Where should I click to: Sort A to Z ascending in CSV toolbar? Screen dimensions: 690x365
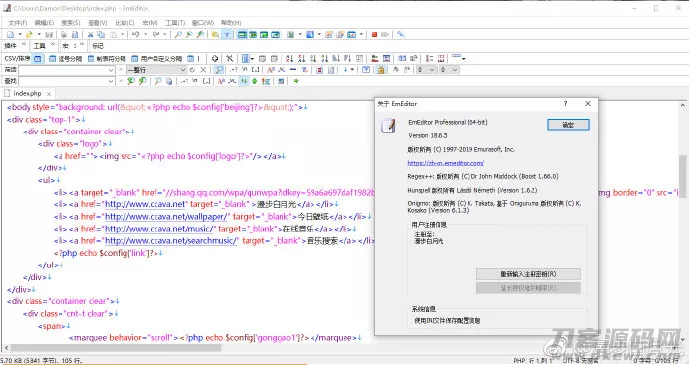click(290, 58)
